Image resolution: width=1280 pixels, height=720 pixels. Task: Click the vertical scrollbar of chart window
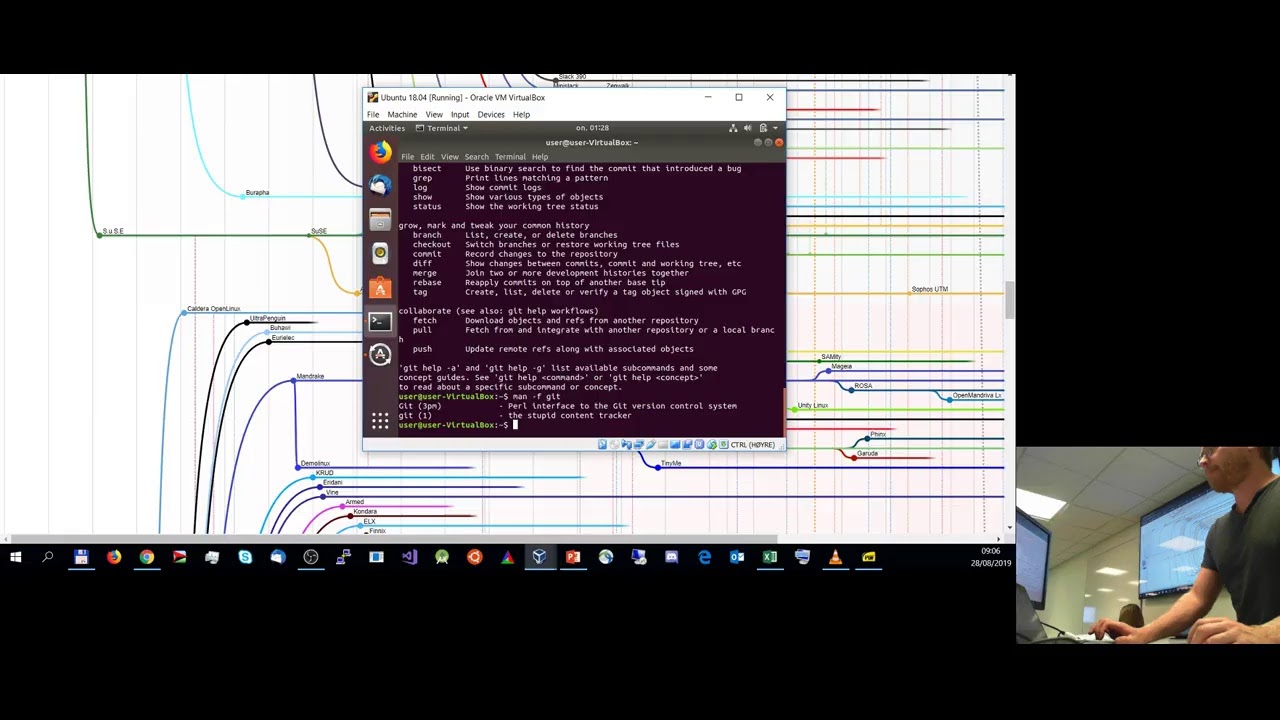click(1010, 298)
